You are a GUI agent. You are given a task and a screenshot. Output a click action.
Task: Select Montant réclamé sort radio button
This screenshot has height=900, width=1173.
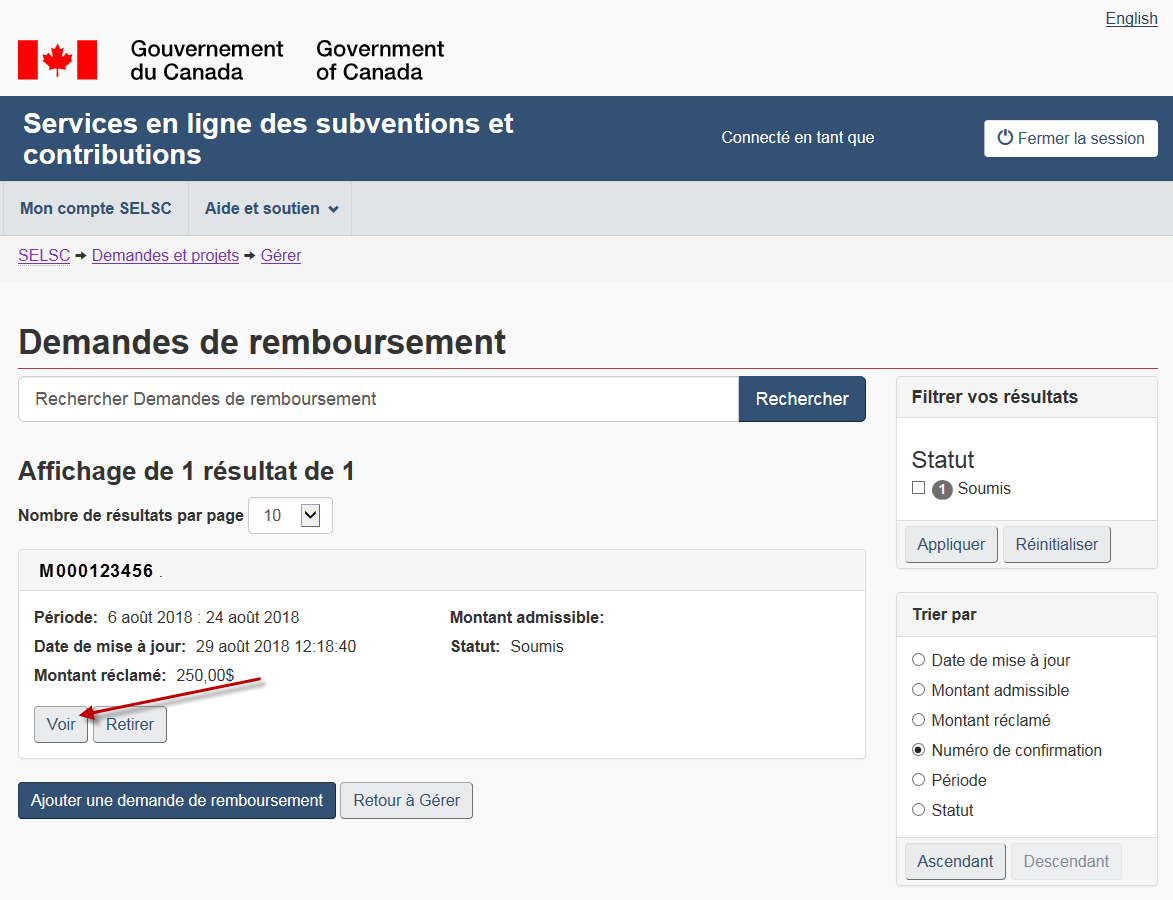(x=918, y=720)
